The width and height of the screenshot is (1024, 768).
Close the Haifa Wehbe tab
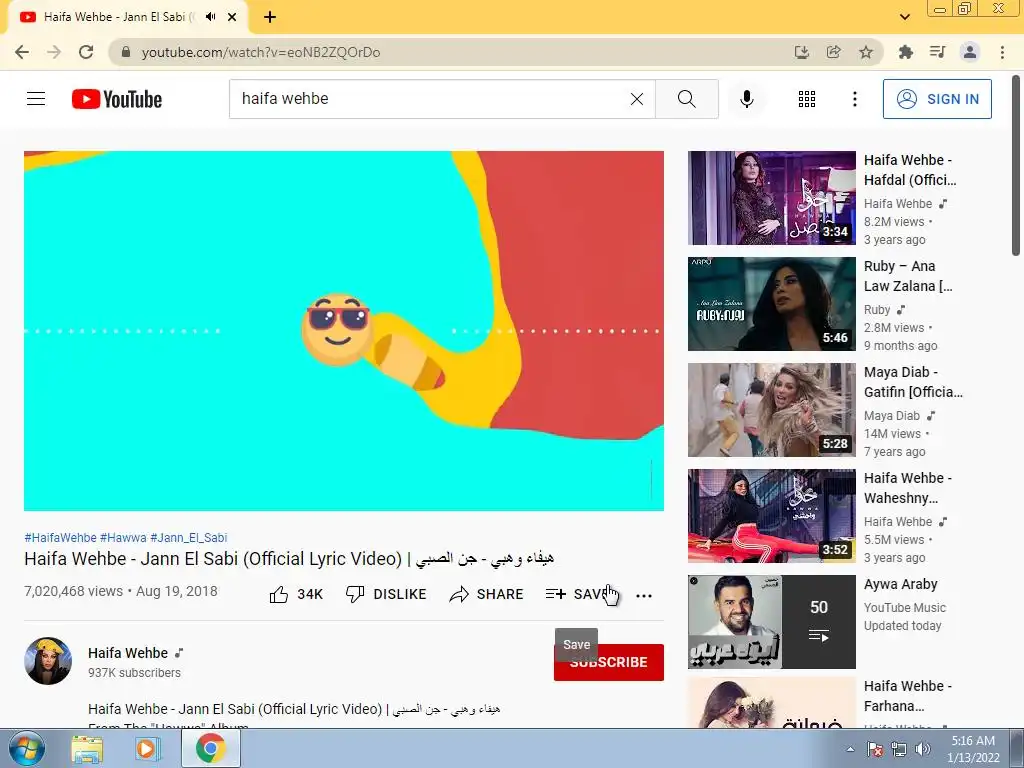pos(232,17)
